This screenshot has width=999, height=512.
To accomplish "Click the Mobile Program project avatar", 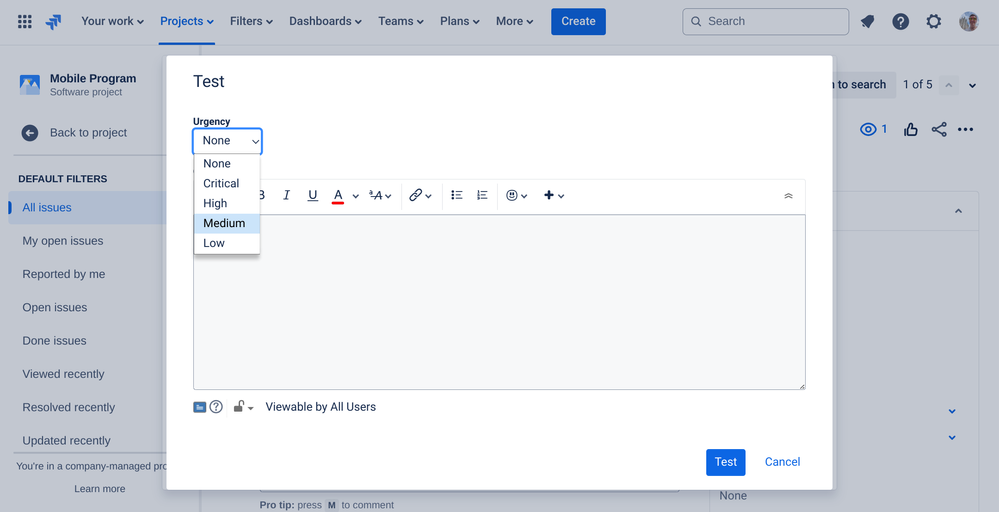I will (x=30, y=85).
